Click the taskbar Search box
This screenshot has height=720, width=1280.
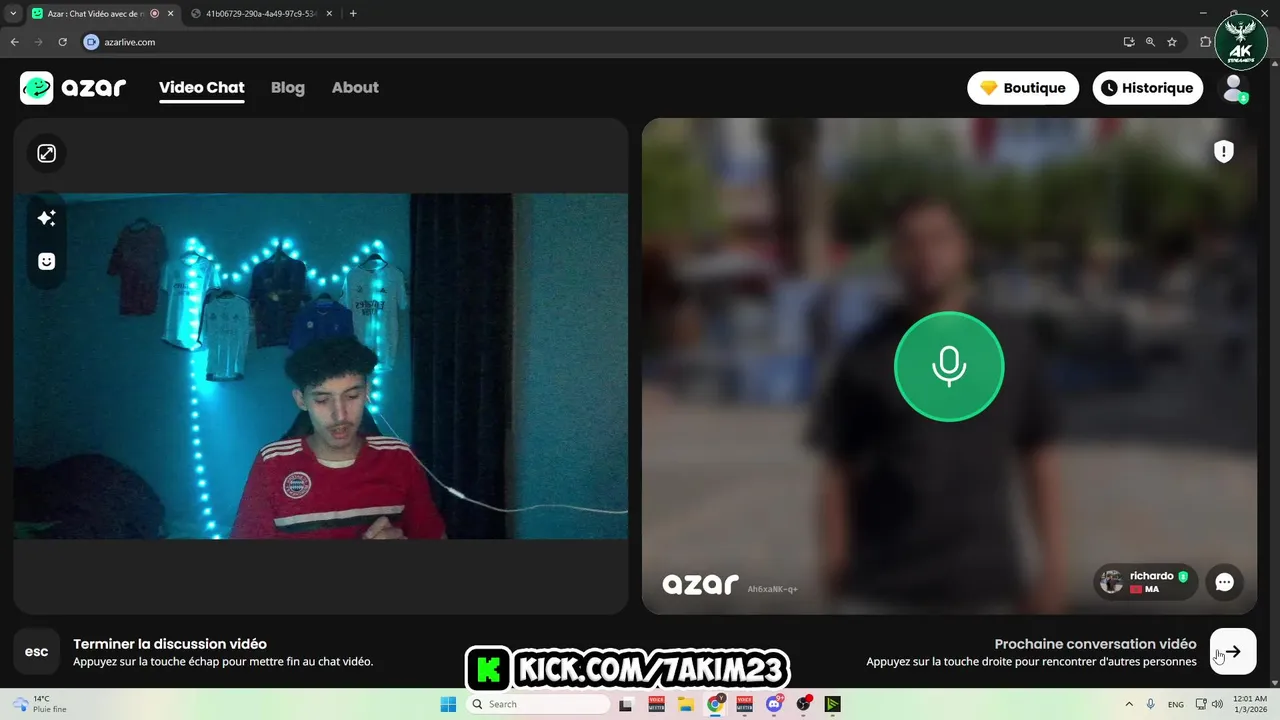point(538,704)
